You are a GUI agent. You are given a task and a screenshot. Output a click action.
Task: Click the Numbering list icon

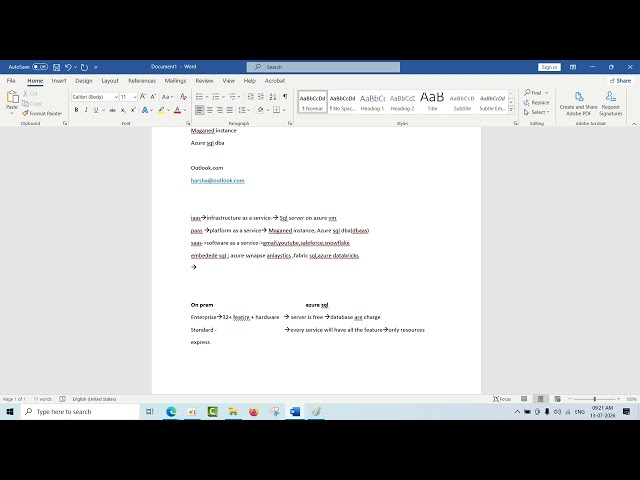click(216, 97)
